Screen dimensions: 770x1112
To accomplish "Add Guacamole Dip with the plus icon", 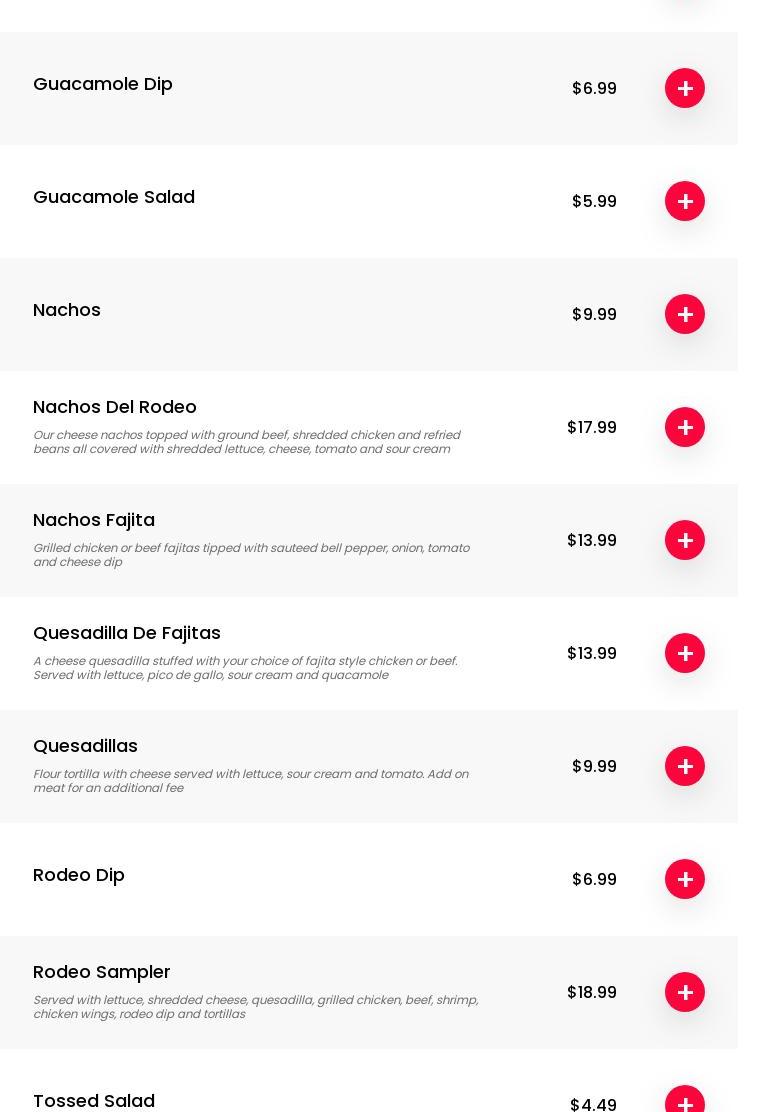I will (685, 88).
